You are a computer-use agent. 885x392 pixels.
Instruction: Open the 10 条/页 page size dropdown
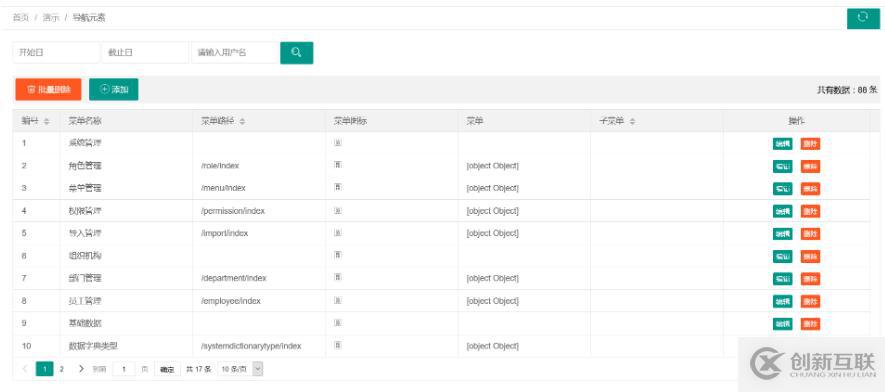[240, 369]
